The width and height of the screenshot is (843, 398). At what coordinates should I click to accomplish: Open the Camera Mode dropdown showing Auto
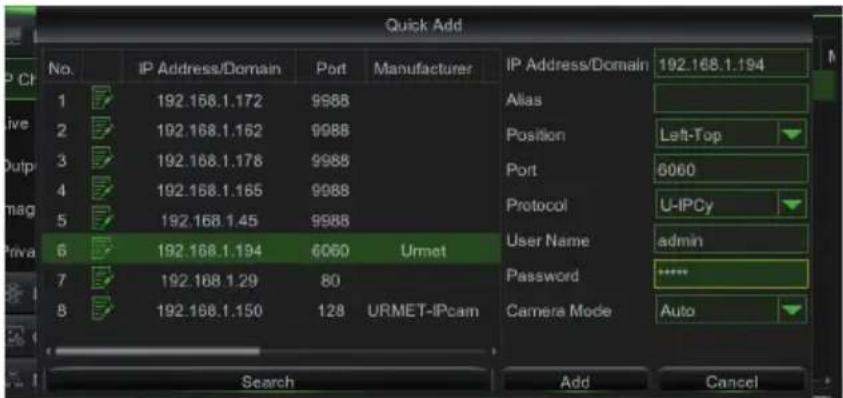pos(731,311)
